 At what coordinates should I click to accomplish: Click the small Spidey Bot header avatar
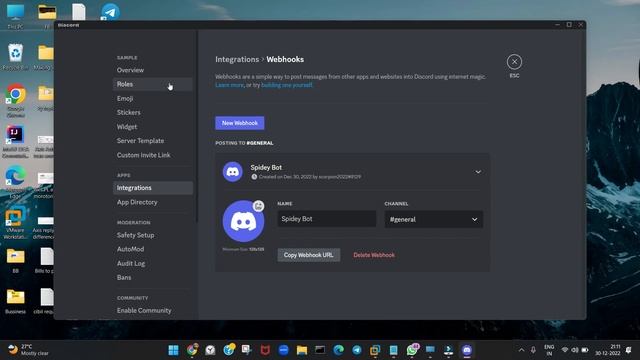pyautogui.click(x=233, y=172)
